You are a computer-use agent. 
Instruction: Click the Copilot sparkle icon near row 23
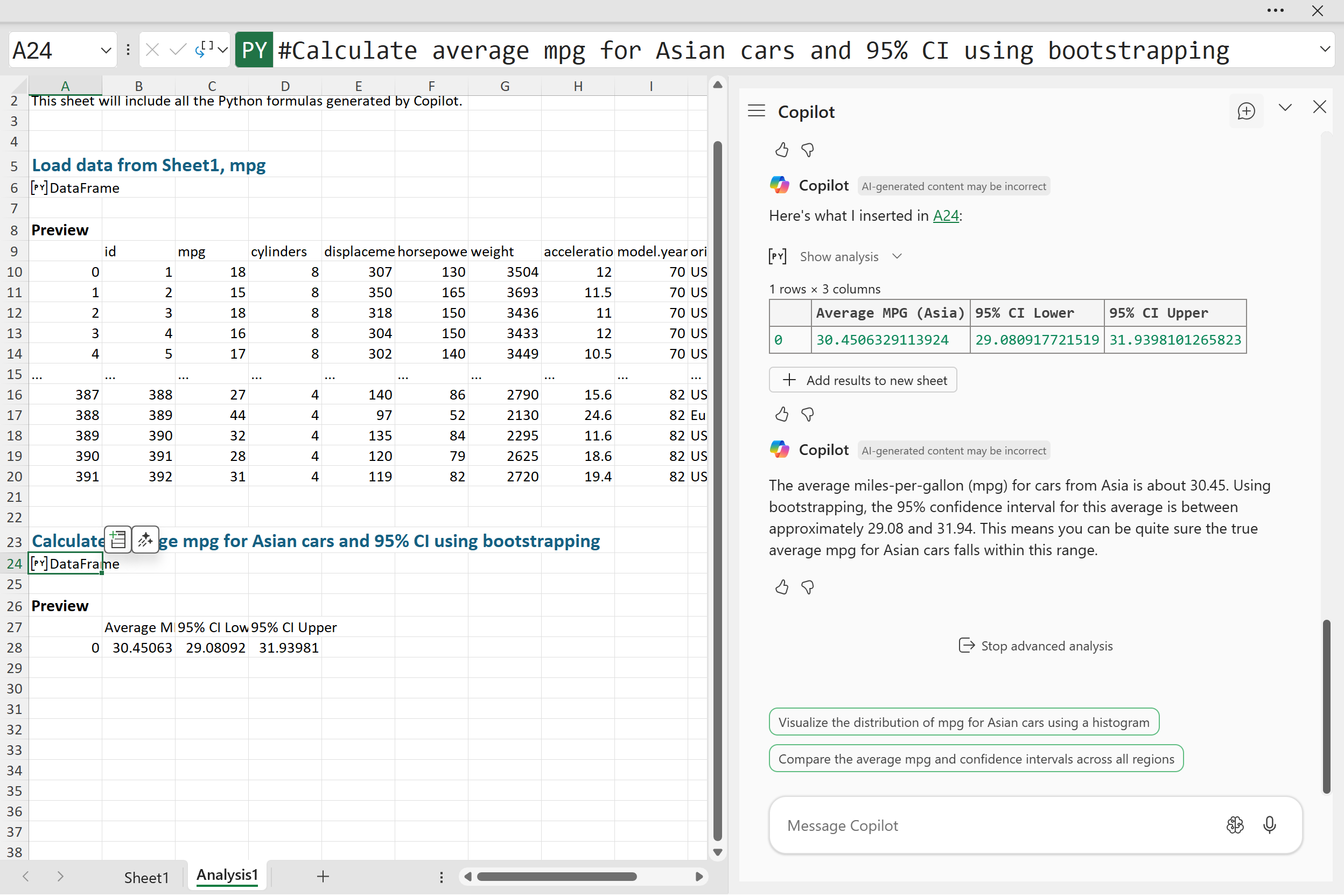click(145, 540)
